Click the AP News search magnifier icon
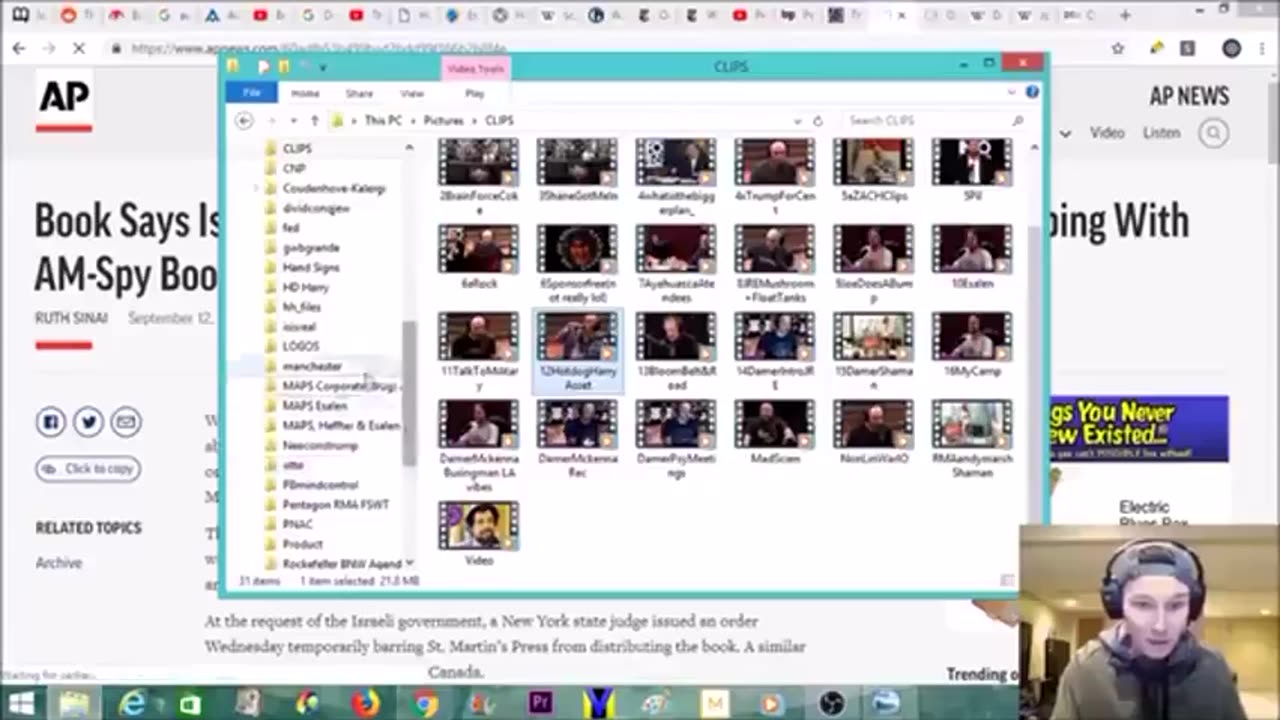This screenshot has width=1280, height=720. 1214,133
